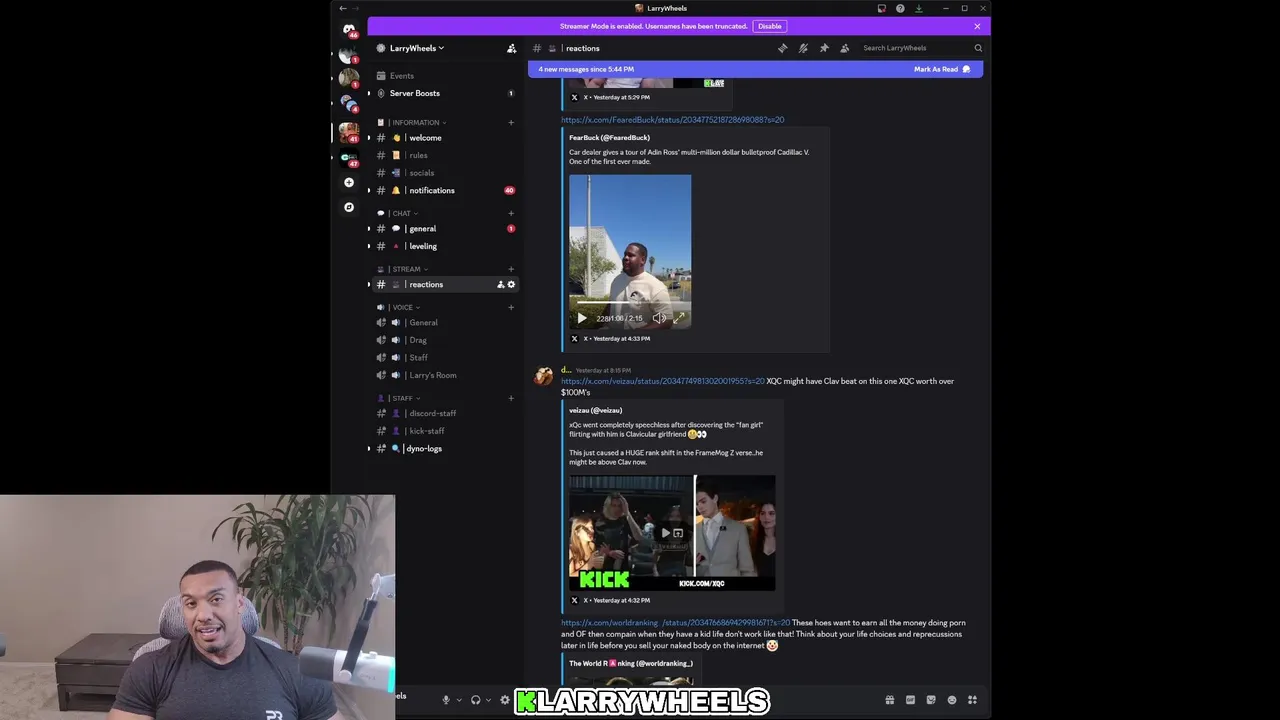The height and width of the screenshot is (720, 1280).
Task: Click FearBuck (@FearedBuck) embed author
Action: [x=609, y=137]
